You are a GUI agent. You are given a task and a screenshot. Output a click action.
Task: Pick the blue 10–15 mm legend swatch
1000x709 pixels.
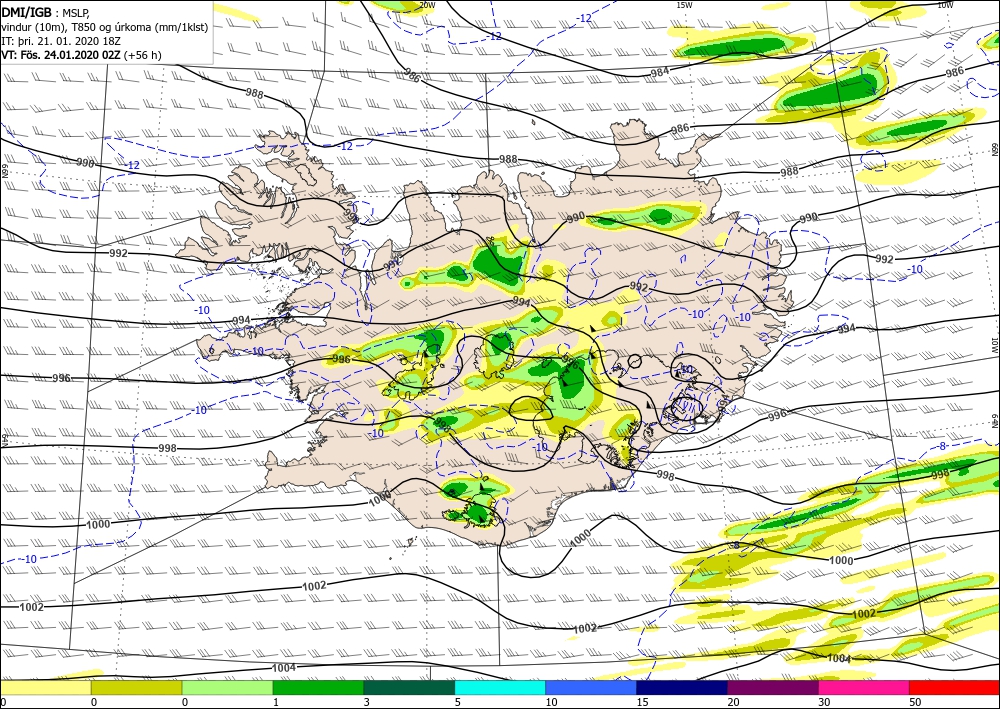pos(591,687)
